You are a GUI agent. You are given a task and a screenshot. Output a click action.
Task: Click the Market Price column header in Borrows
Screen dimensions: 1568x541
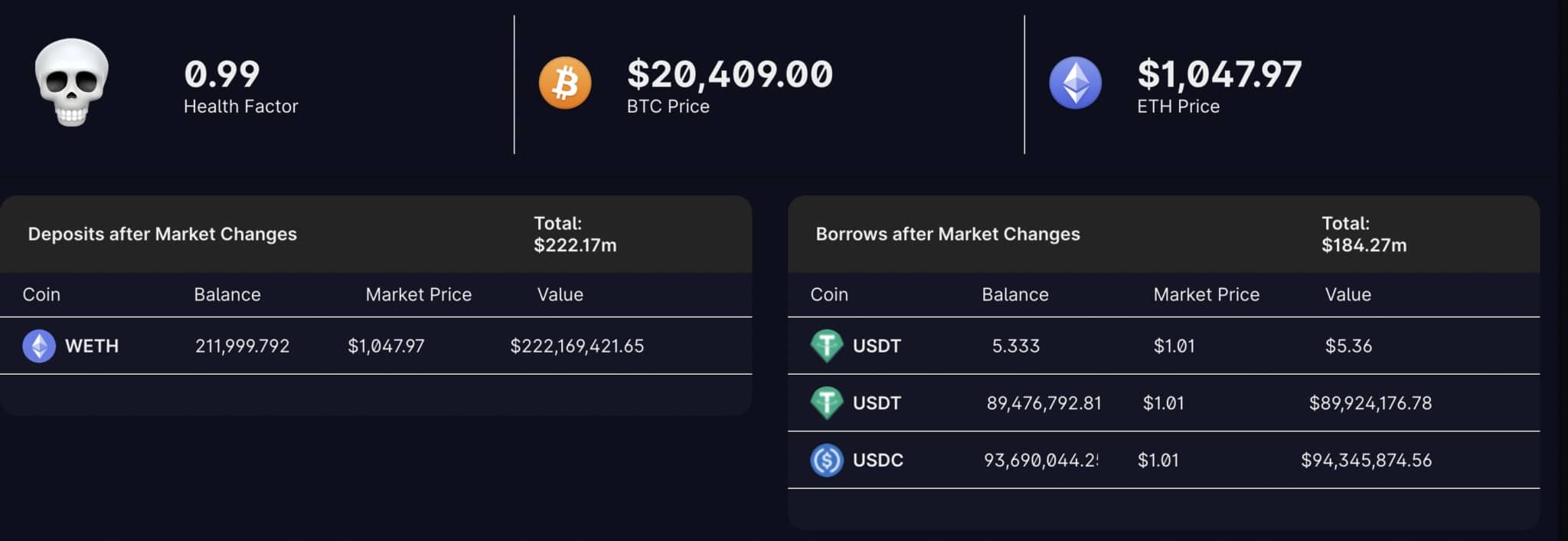coord(1207,294)
